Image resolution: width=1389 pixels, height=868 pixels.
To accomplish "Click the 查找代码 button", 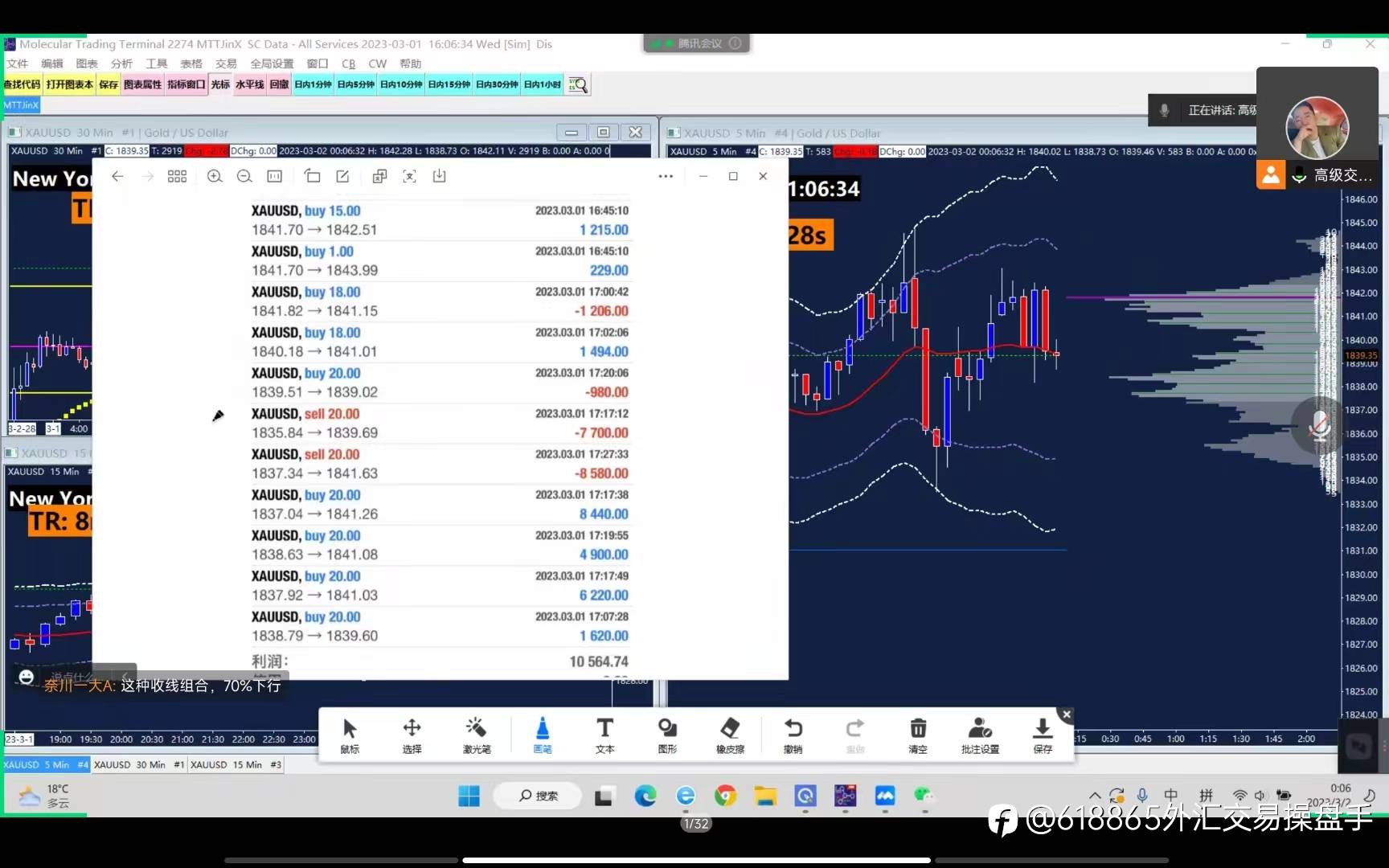I will 22,84.
